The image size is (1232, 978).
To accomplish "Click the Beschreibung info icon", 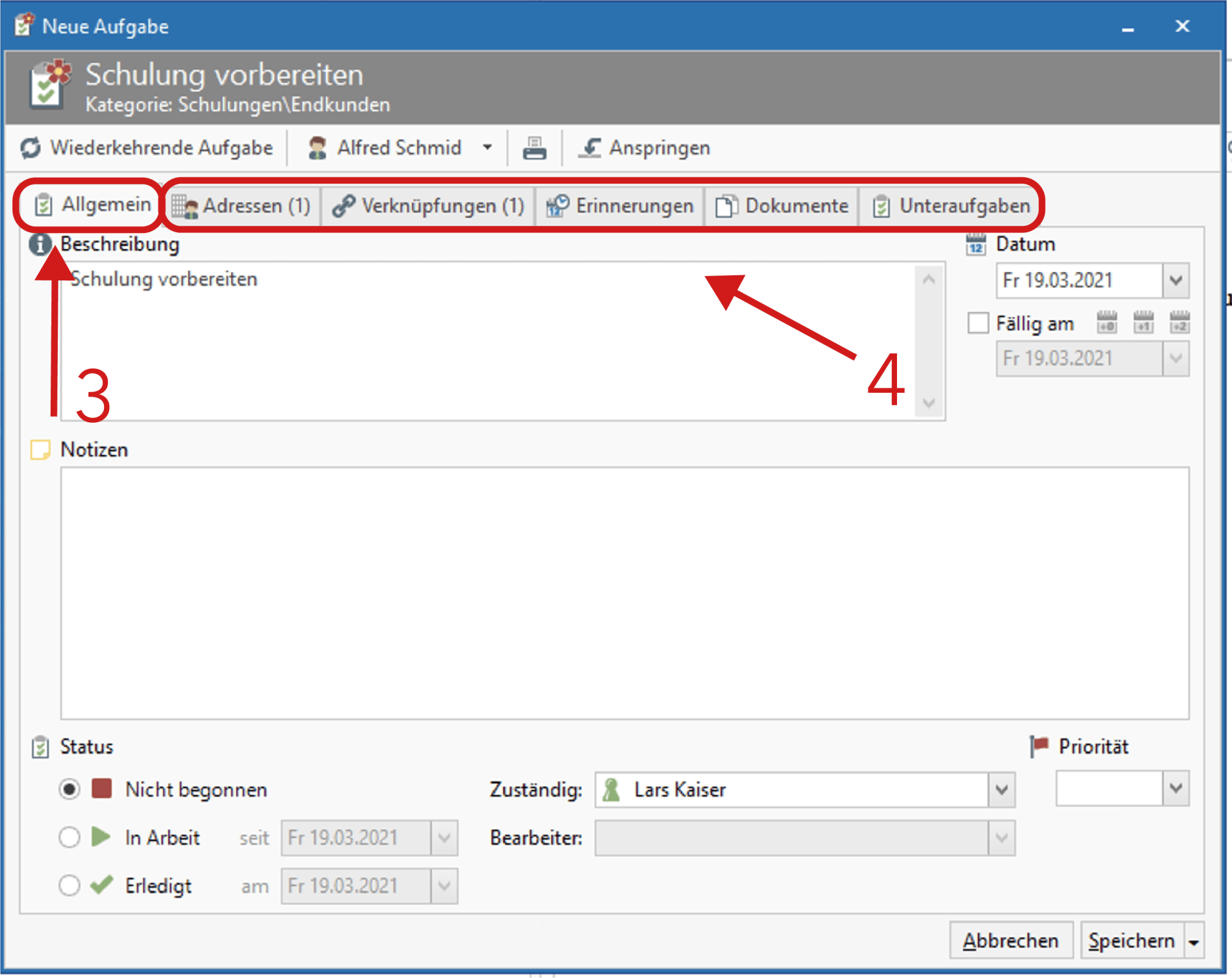I will pos(40,244).
